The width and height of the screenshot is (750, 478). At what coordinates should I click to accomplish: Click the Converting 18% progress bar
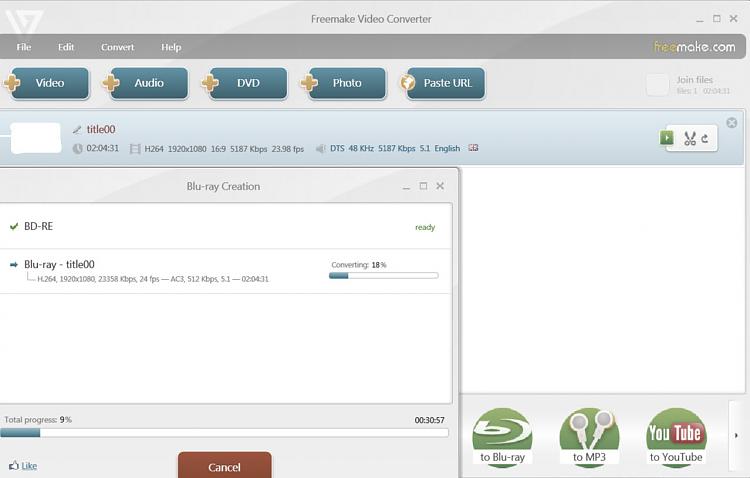[384, 276]
